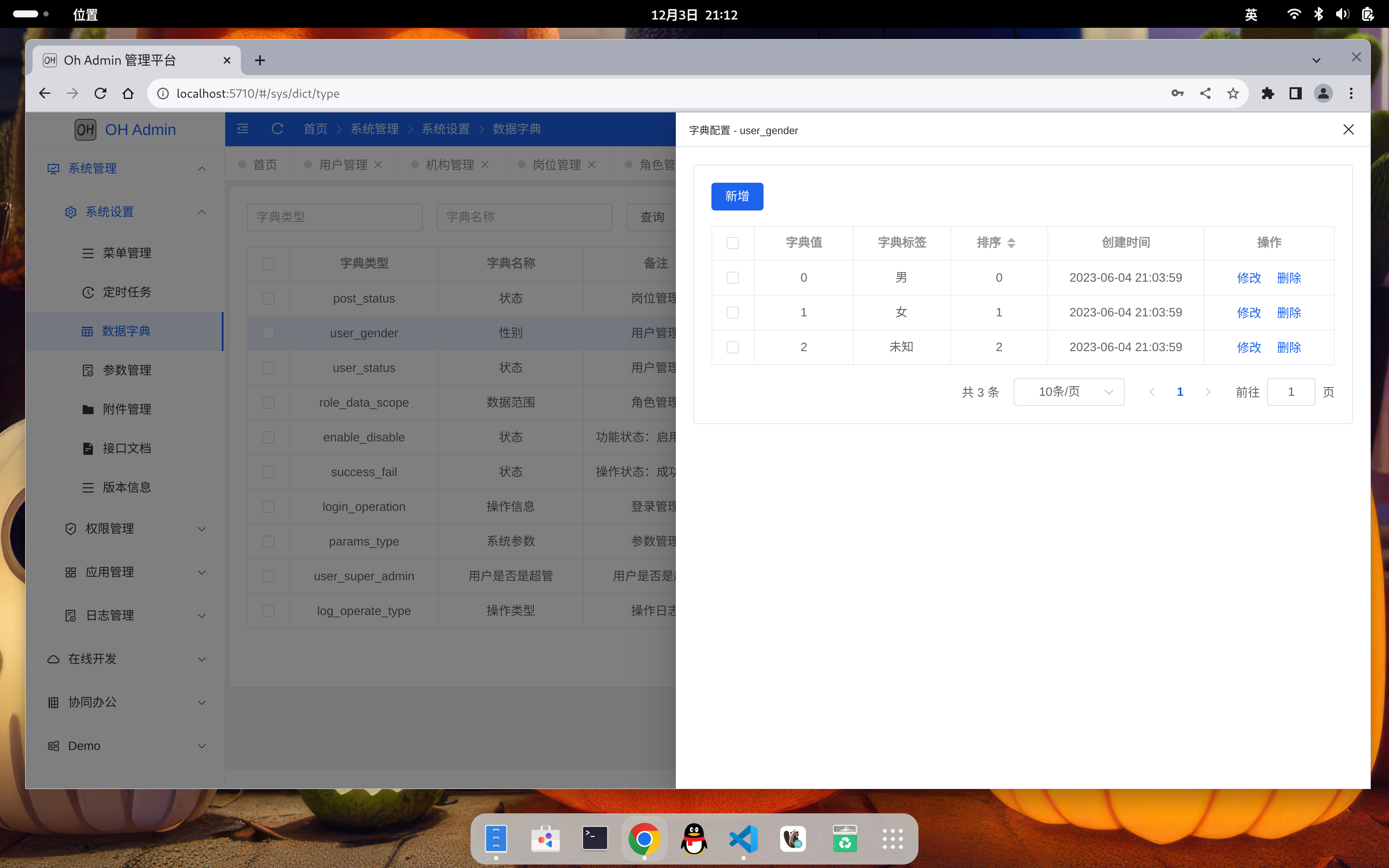Open 菜单管理 in sidebar
The height and width of the screenshot is (868, 1389).
pyautogui.click(x=125, y=253)
